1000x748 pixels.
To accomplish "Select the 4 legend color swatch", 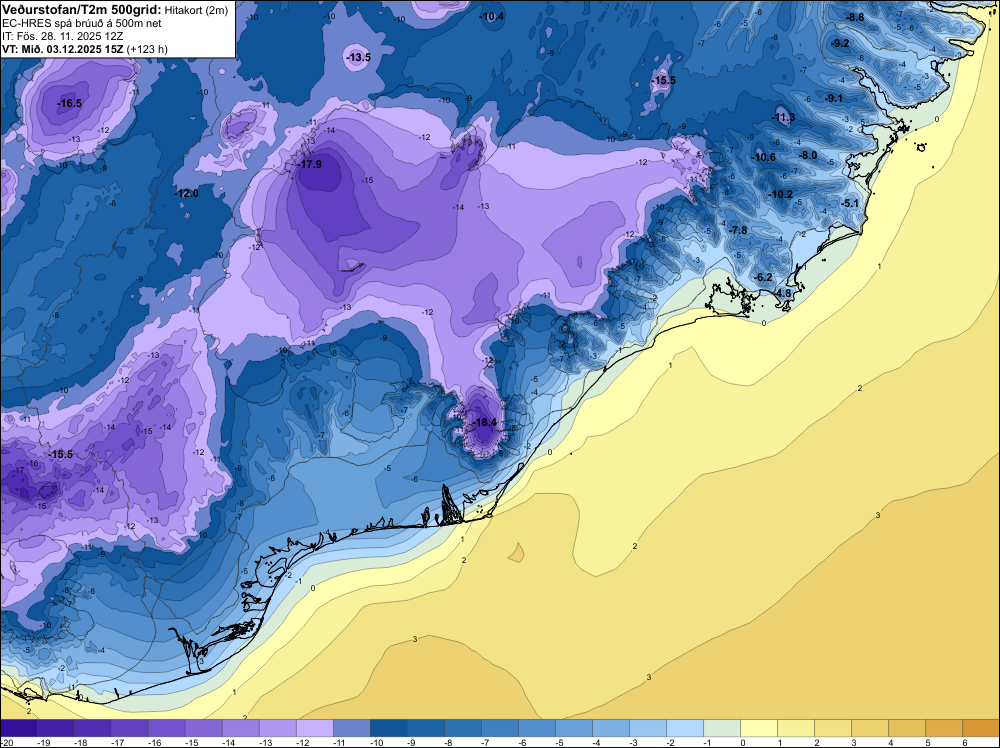I will (907, 728).
